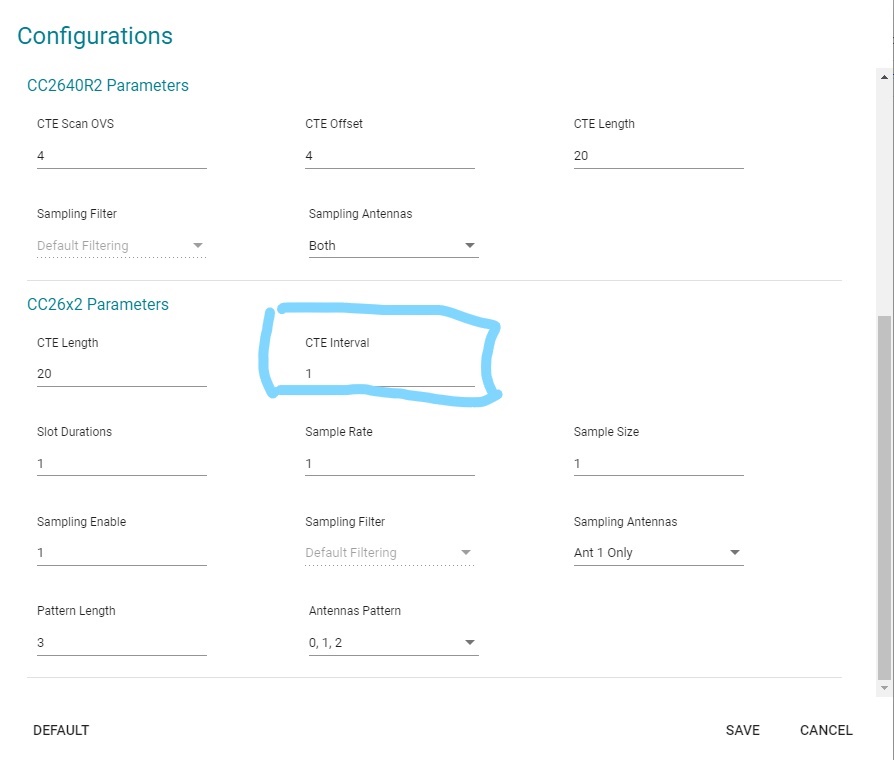Focus the CTE Offset input field
The height and width of the screenshot is (760, 894).
pyautogui.click(x=389, y=156)
